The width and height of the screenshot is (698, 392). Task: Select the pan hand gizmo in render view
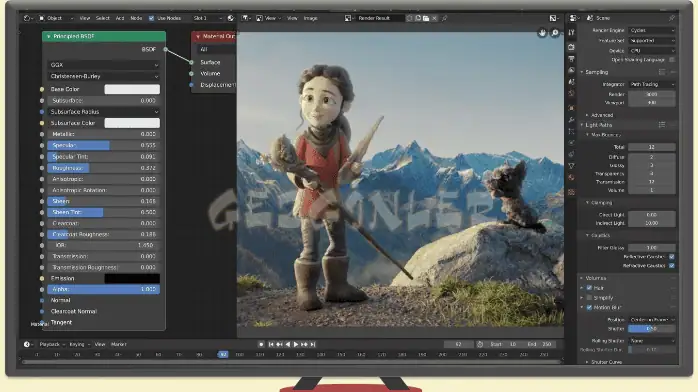[x=542, y=33]
